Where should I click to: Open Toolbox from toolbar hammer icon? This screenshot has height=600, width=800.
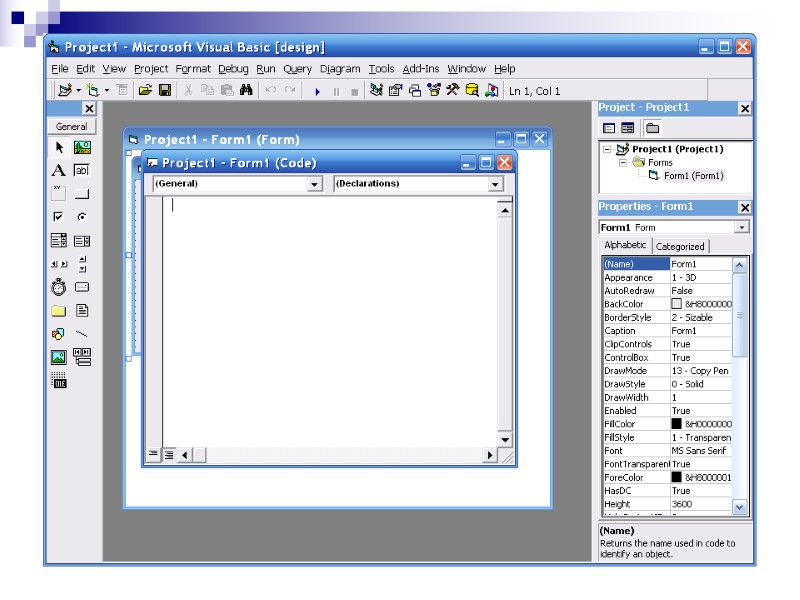pos(453,90)
